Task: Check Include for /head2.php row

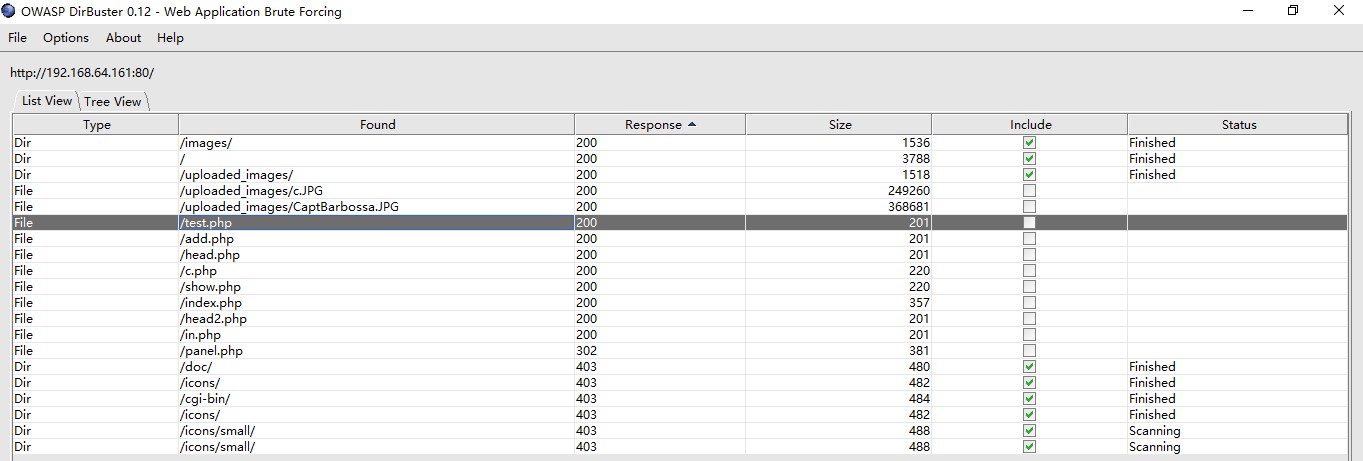Action: 1030,319
